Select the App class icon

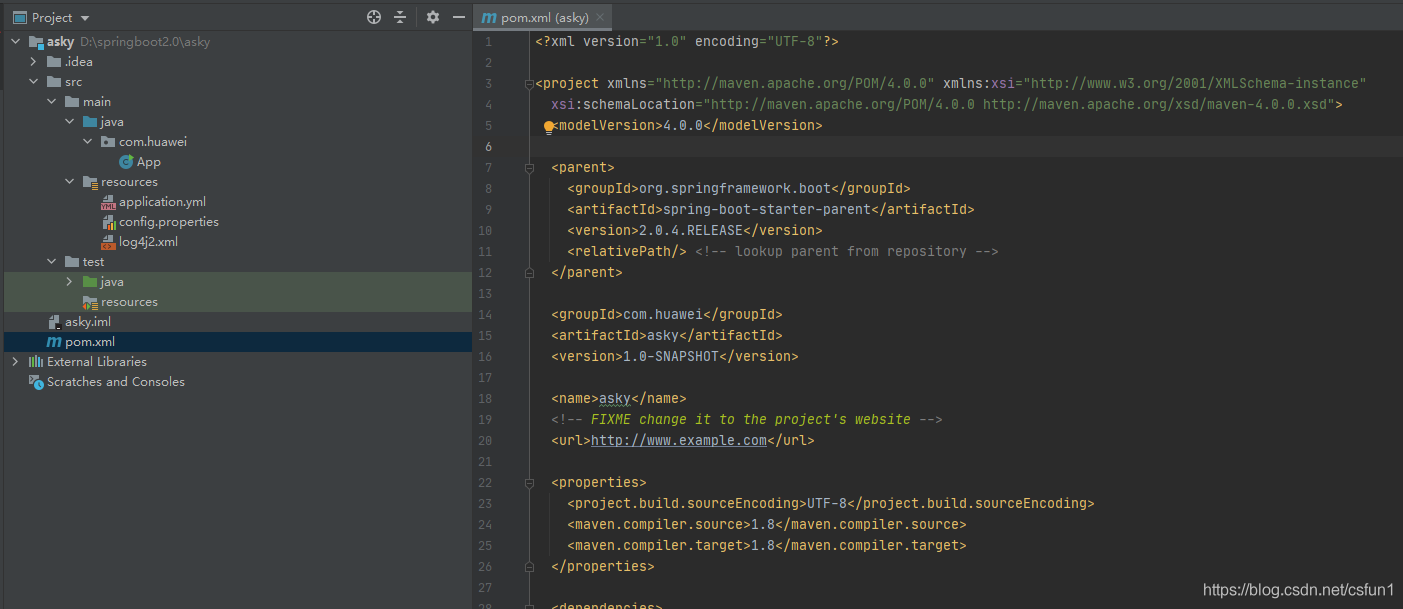(x=126, y=162)
